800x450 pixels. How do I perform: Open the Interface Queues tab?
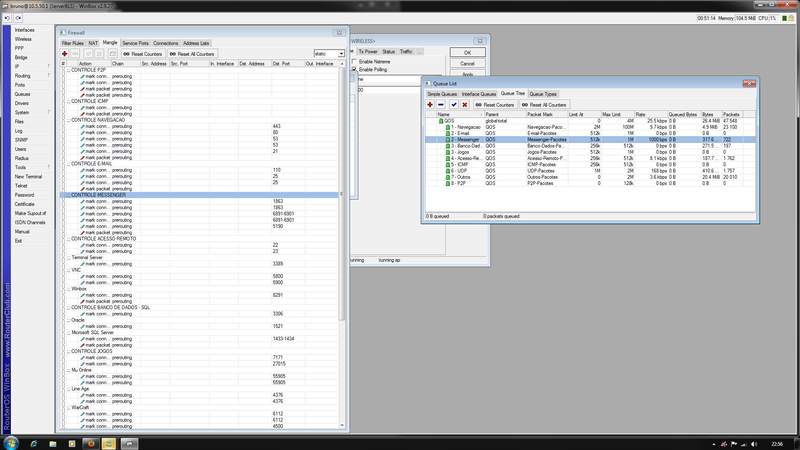tap(479, 94)
